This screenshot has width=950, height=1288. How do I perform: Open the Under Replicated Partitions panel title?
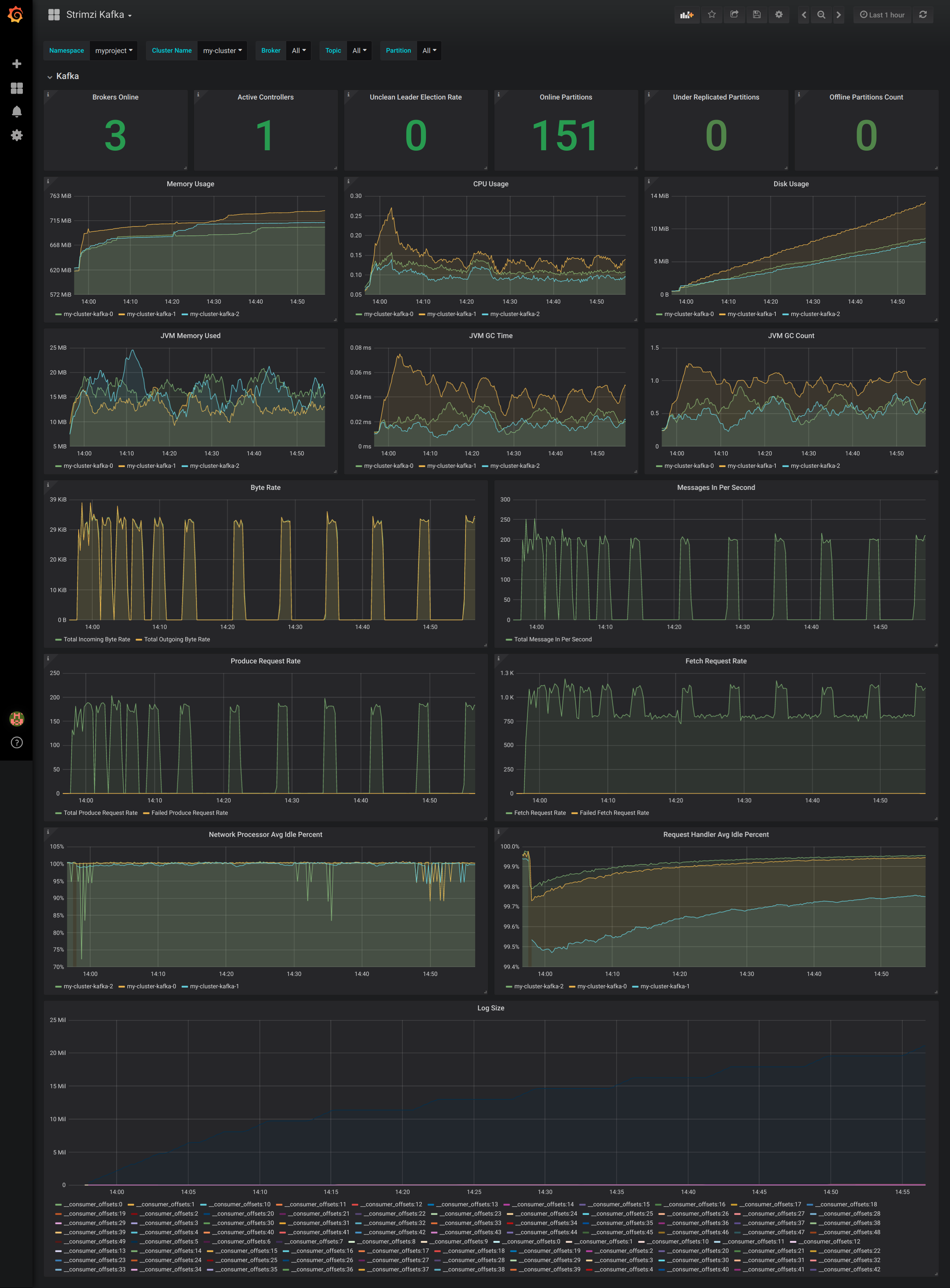tap(716, 97)
